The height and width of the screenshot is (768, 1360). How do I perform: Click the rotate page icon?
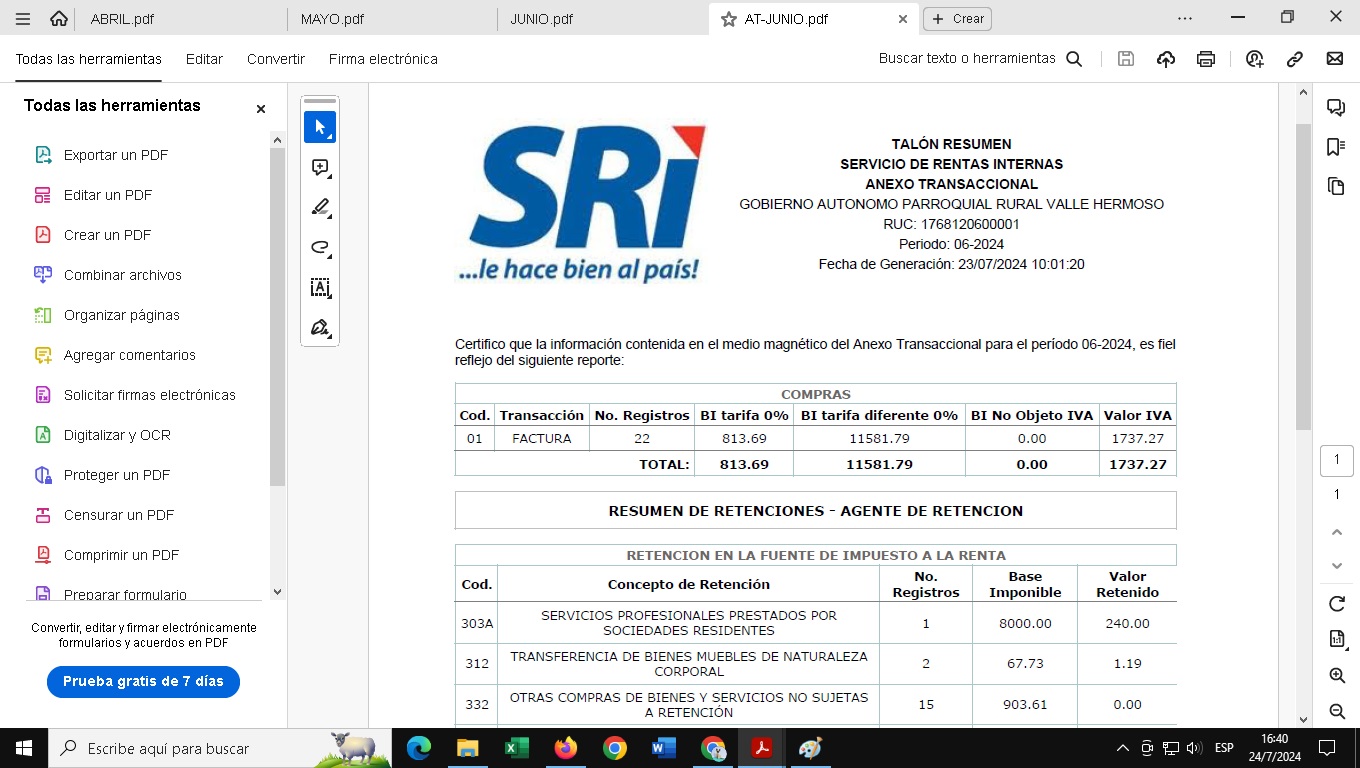[1336, 604]
